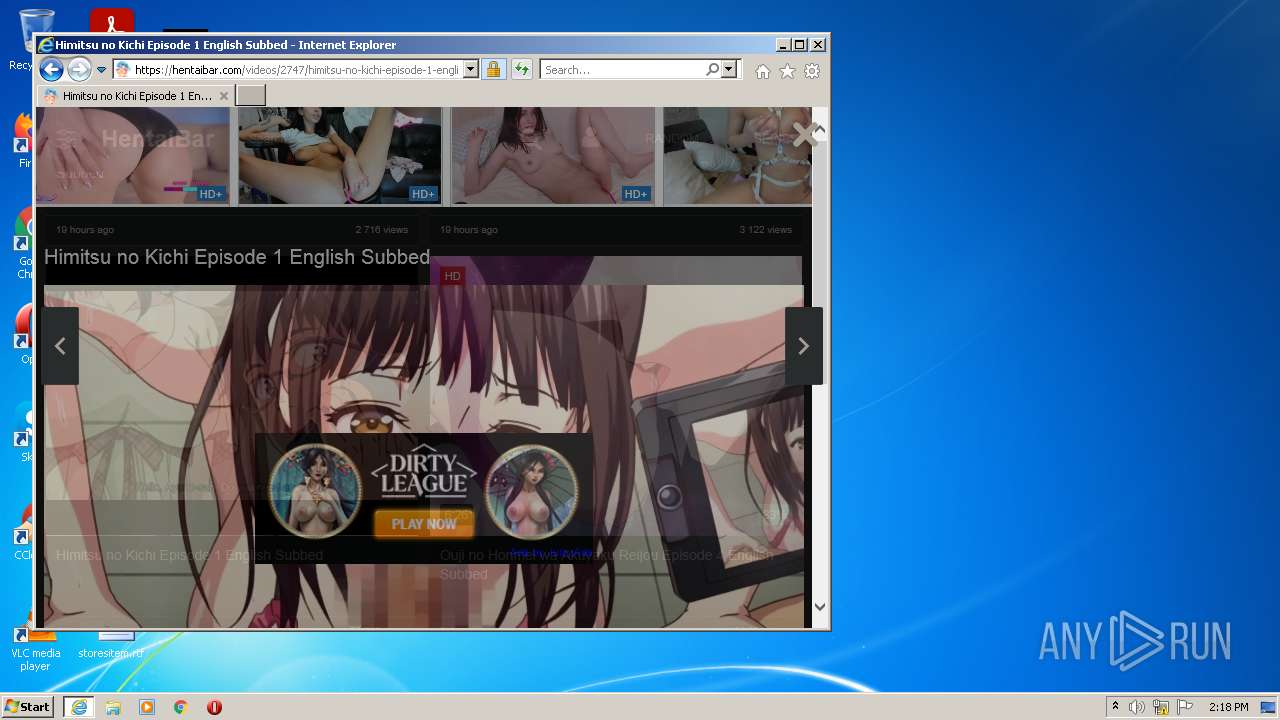Viewport: 1280px width, 720px height.
Task: Go to the Home page icon
Action: pos(763,71)
